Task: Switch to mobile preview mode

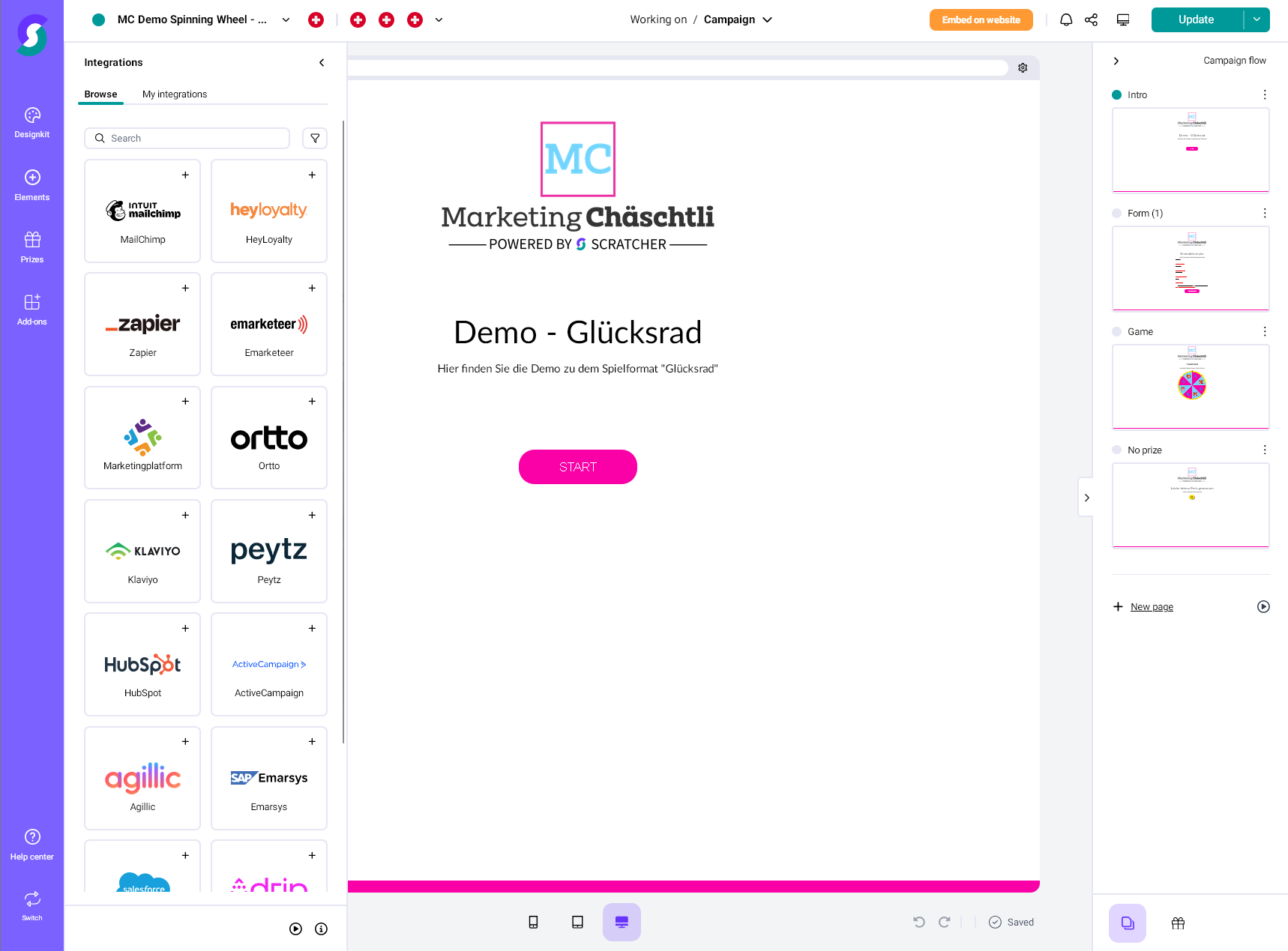Action: 533,922
